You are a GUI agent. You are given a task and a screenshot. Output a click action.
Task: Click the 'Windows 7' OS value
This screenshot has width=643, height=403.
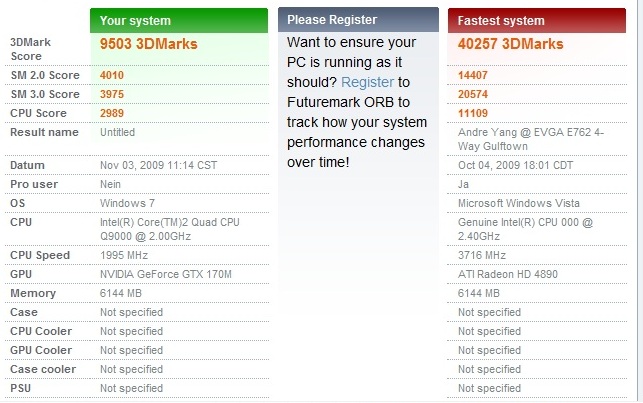[125, 203]
